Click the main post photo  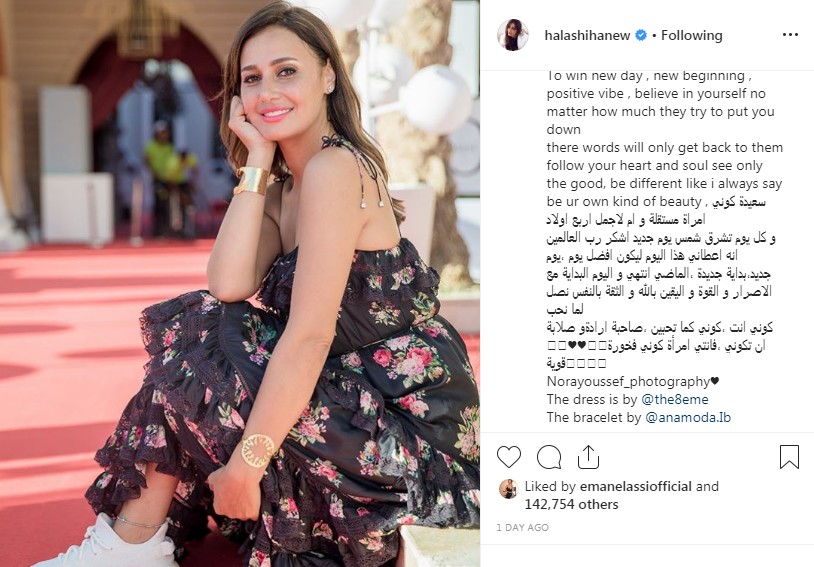coord(240,284)
